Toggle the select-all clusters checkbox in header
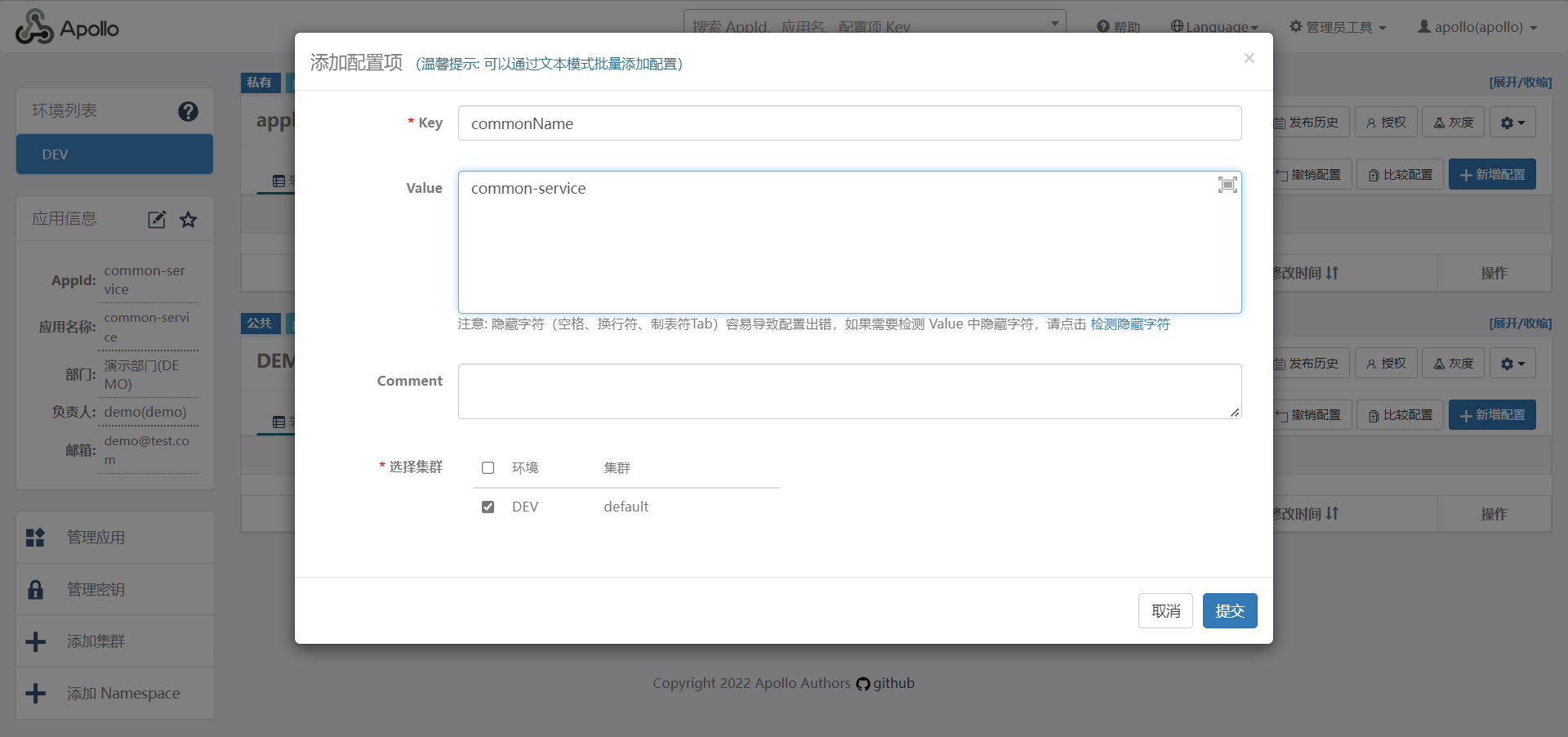 click(x=488, y=468)
